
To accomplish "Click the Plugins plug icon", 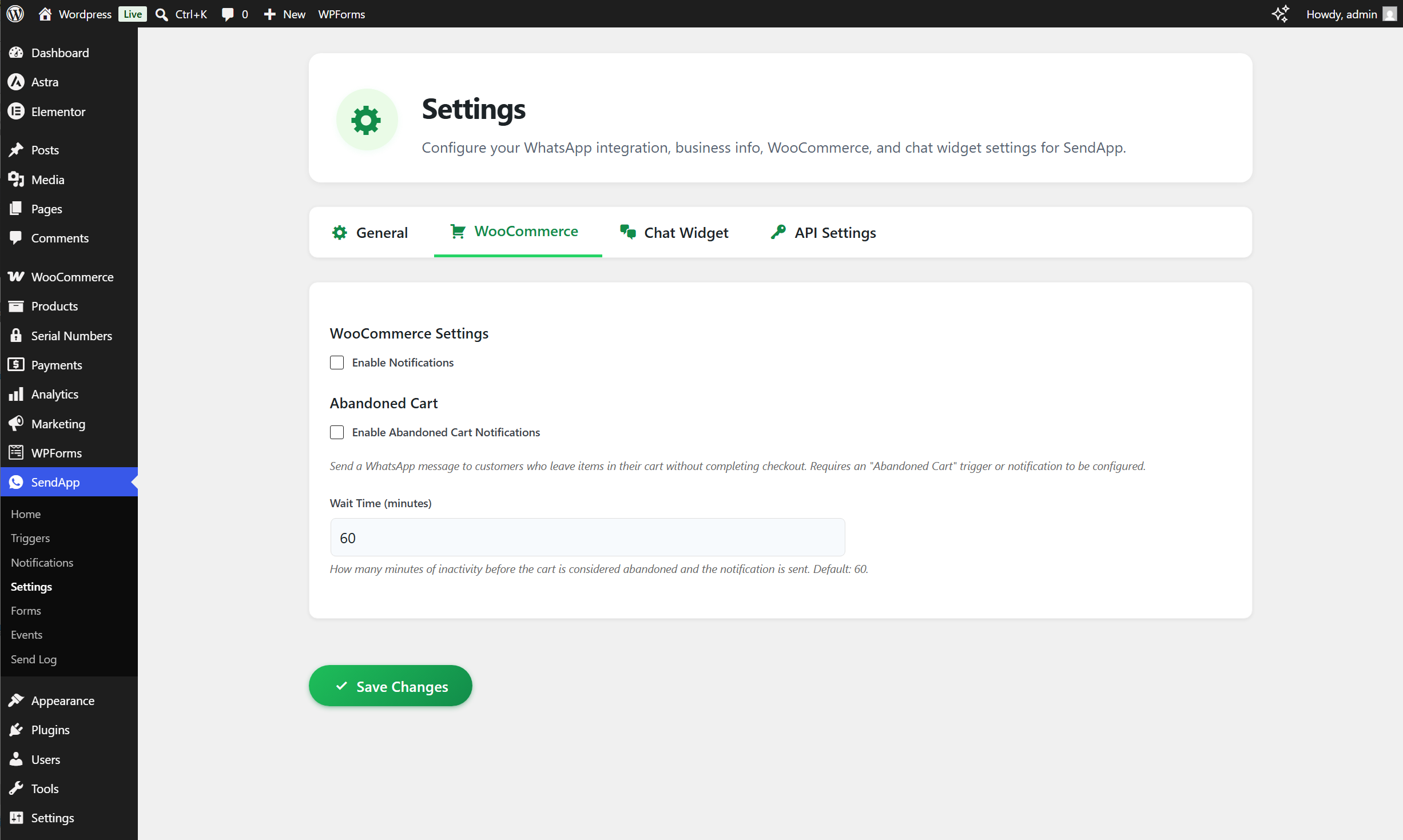I will pos(16,730).
